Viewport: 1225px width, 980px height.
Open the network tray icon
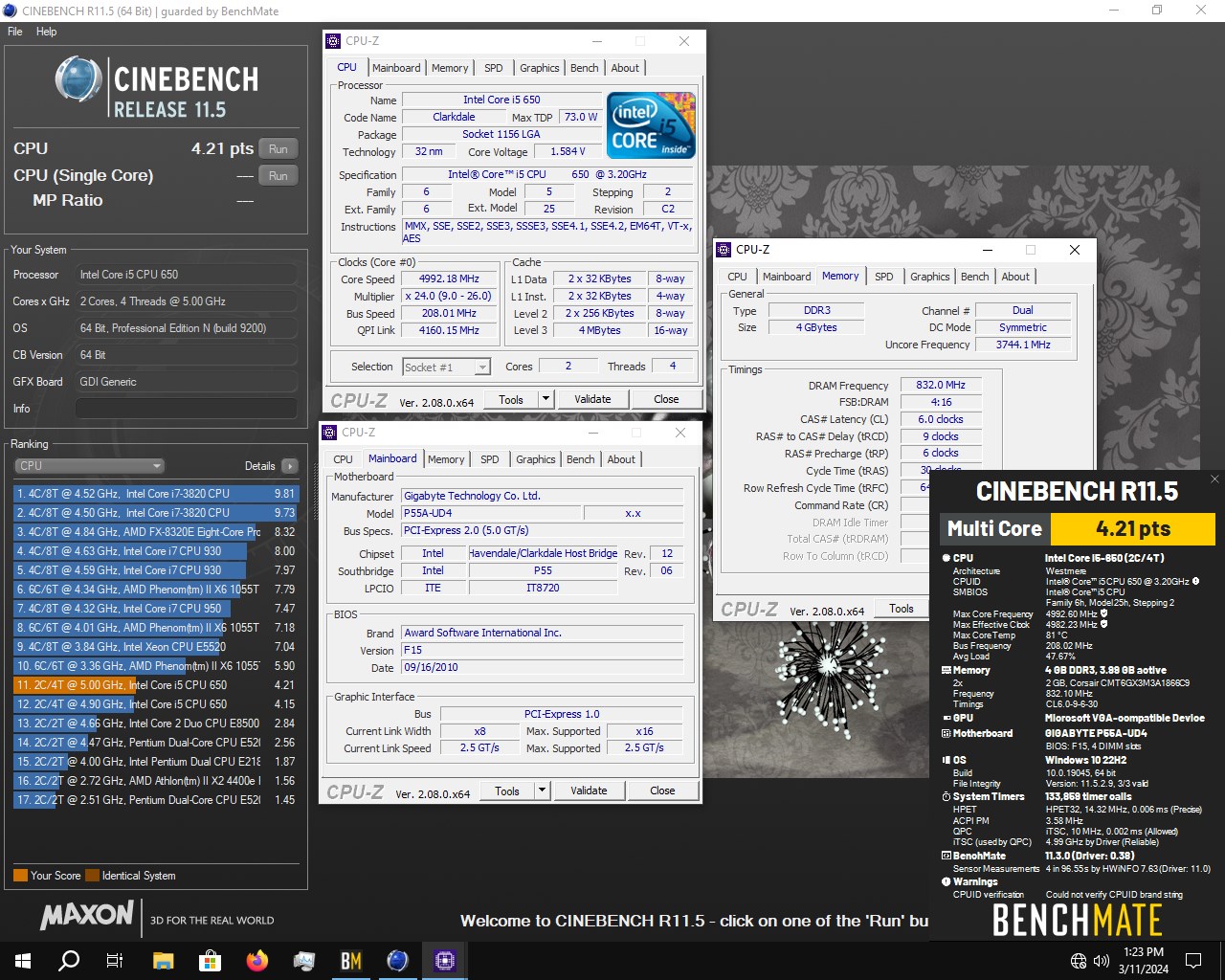(x=1079, y=961)
